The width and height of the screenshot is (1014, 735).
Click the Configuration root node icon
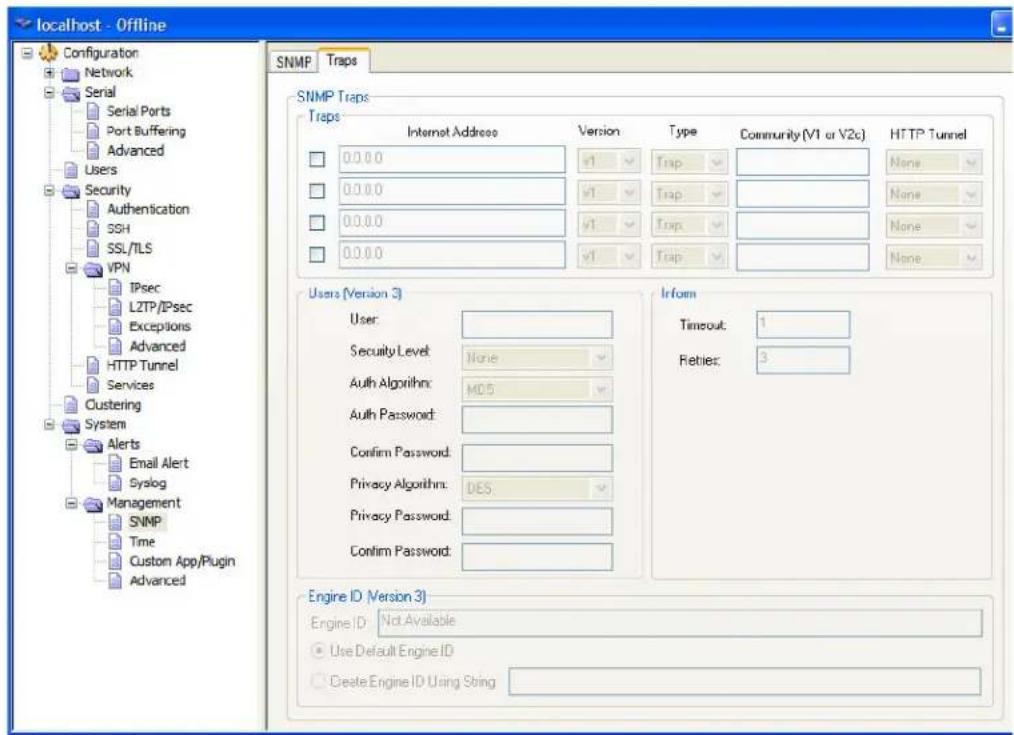[x=49, y=52]
